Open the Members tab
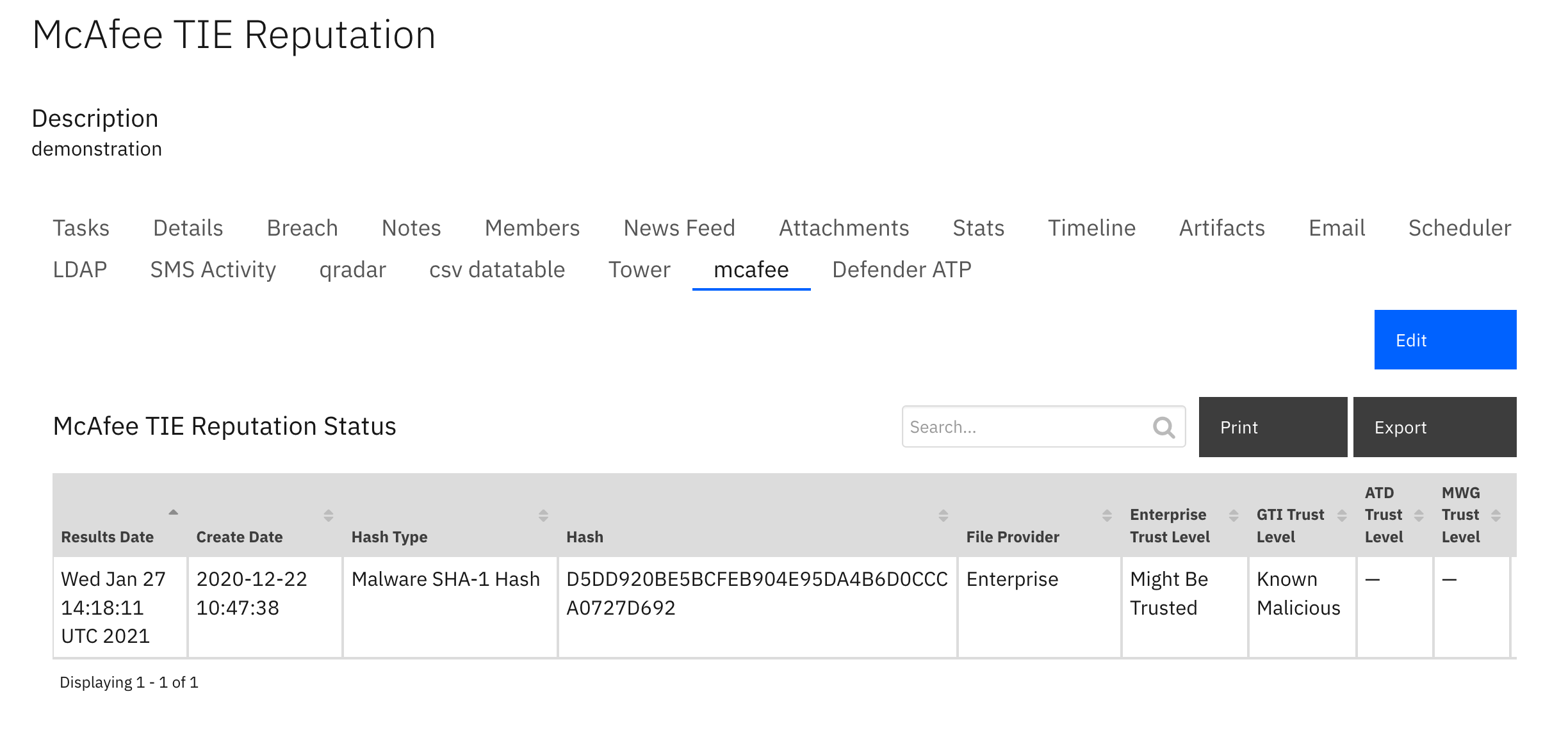The width and height of the screenshot is (1568, 744). point(532,228)
